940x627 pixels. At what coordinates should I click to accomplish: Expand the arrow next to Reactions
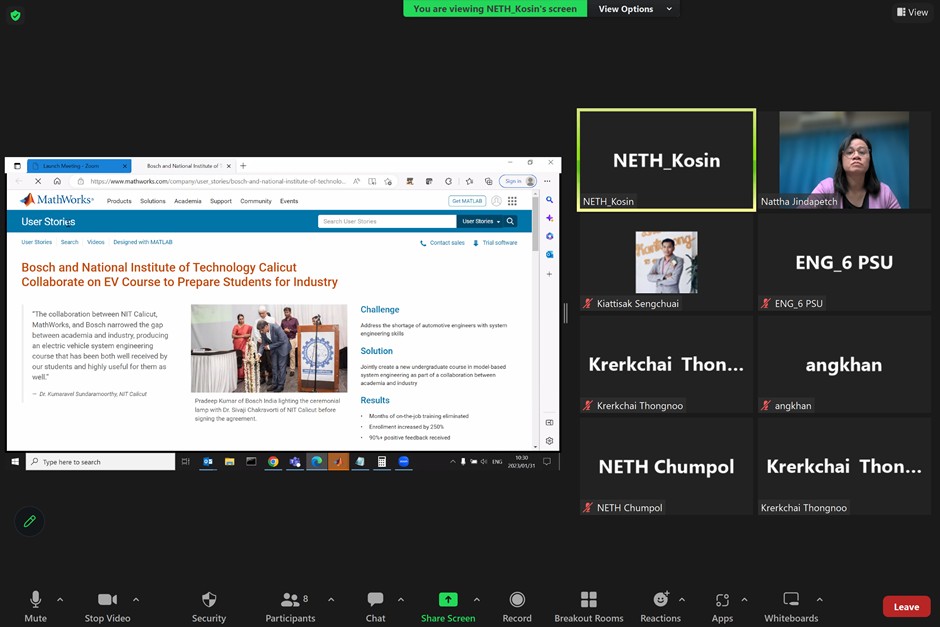682,599
